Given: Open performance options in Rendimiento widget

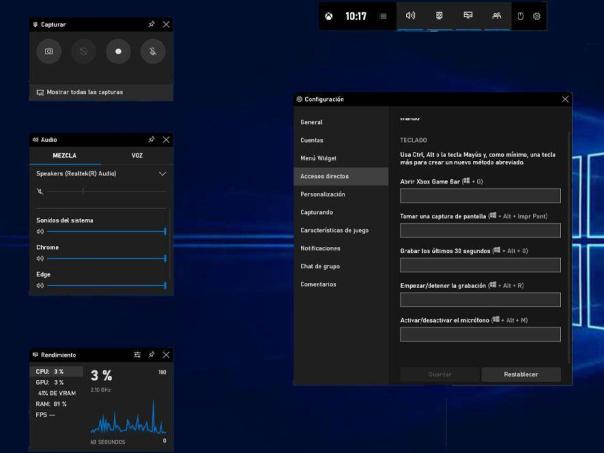Looking at the screenshot, I should click(x=136, y=355).
